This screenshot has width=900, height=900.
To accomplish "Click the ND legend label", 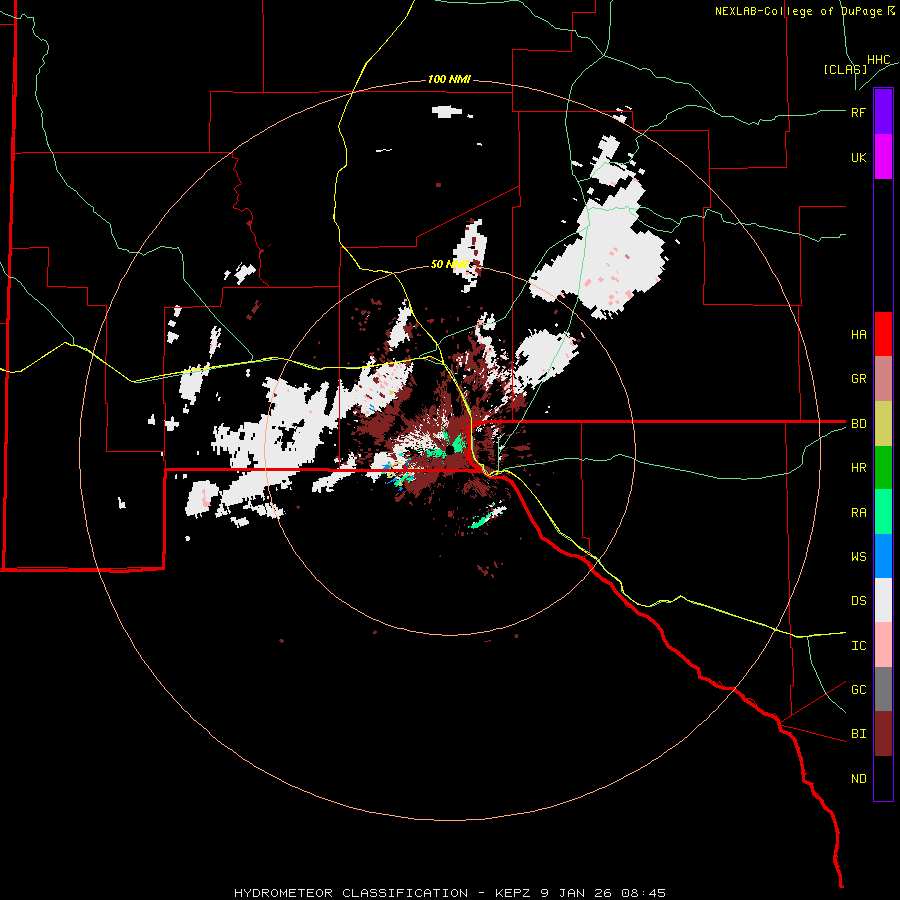I will (x=858, y=779).
